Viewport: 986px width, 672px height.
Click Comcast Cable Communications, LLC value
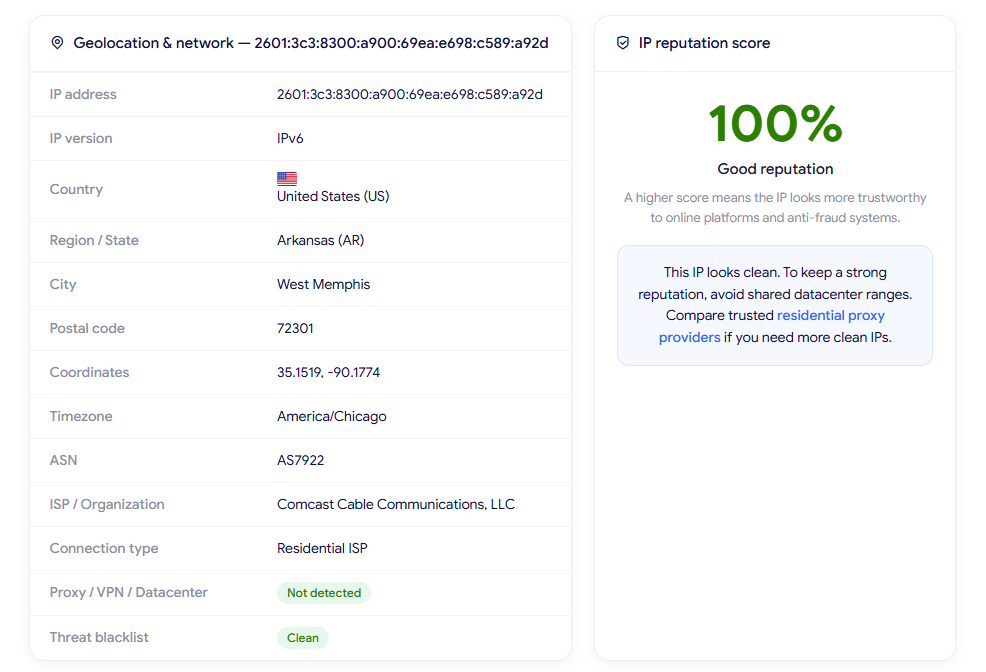396,504
